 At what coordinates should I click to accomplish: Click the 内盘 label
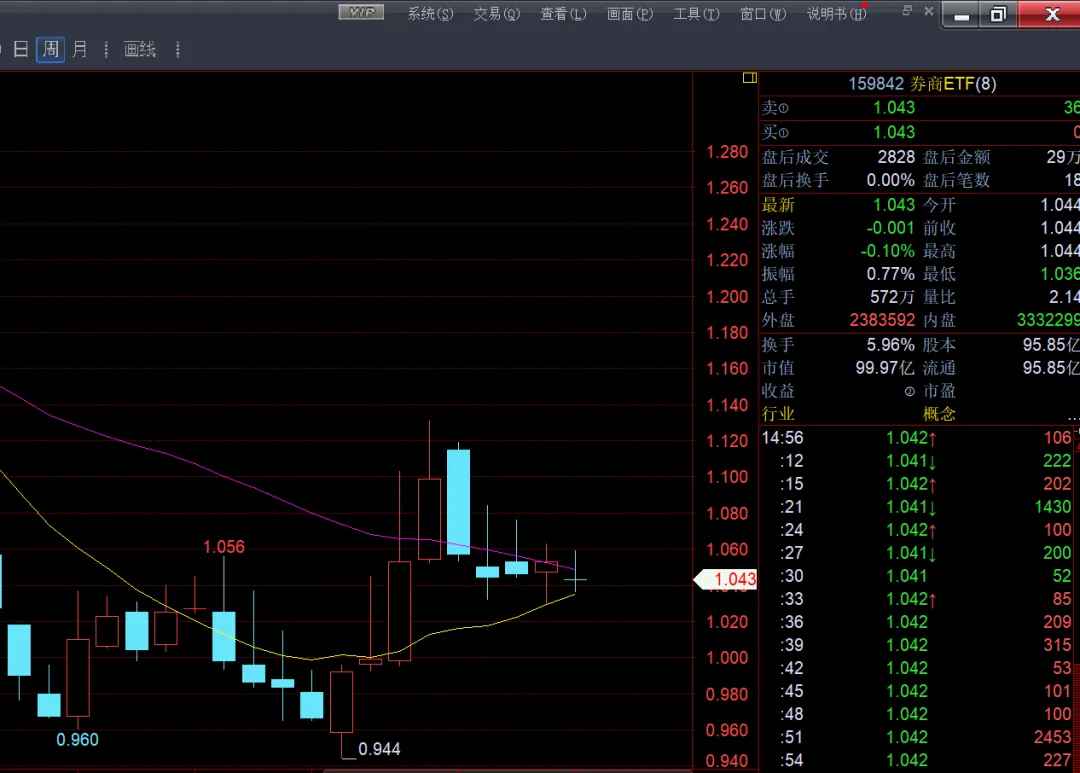click(939, 320)
